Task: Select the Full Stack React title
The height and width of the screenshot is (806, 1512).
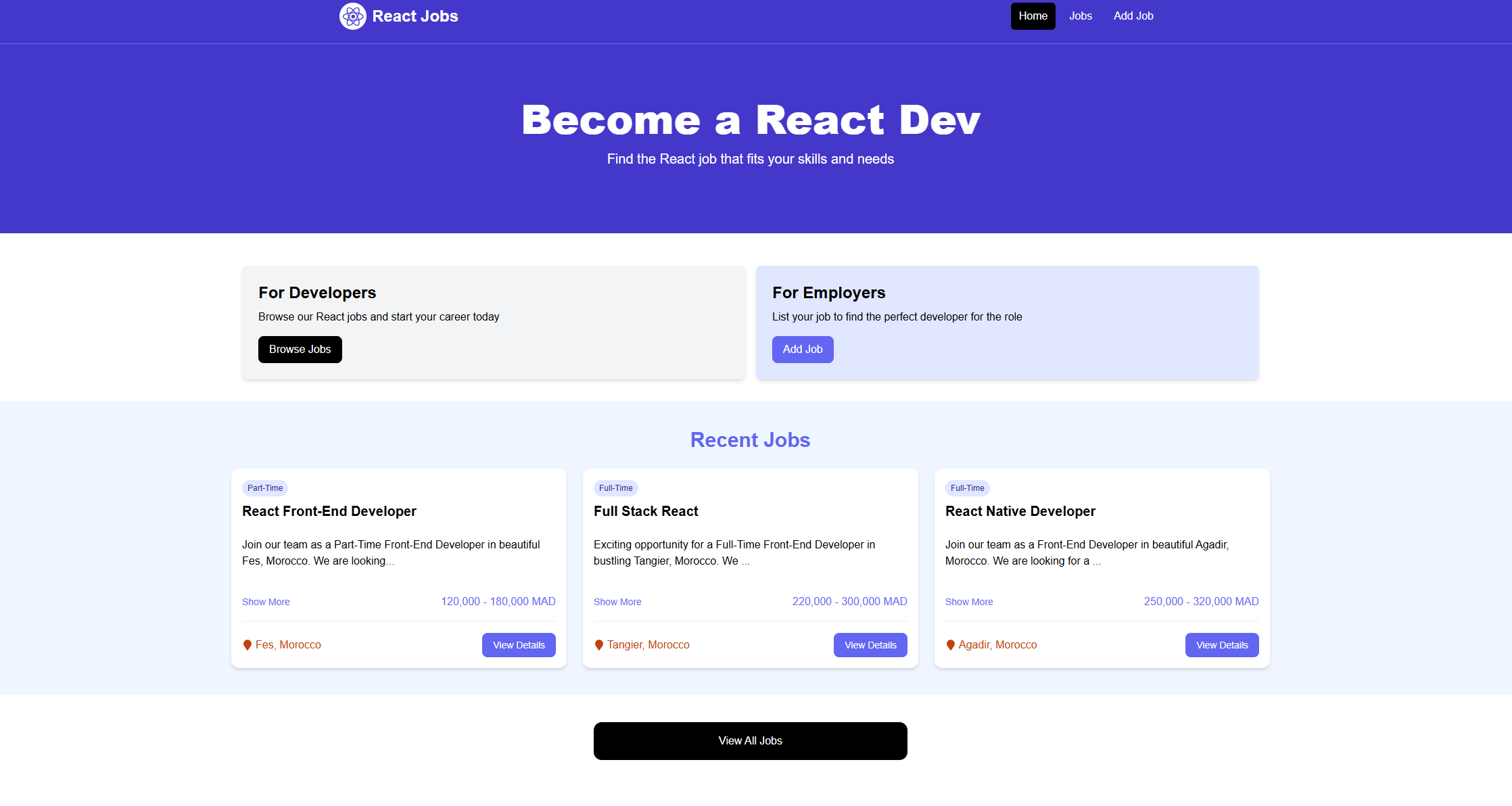Action: [646, 511]
